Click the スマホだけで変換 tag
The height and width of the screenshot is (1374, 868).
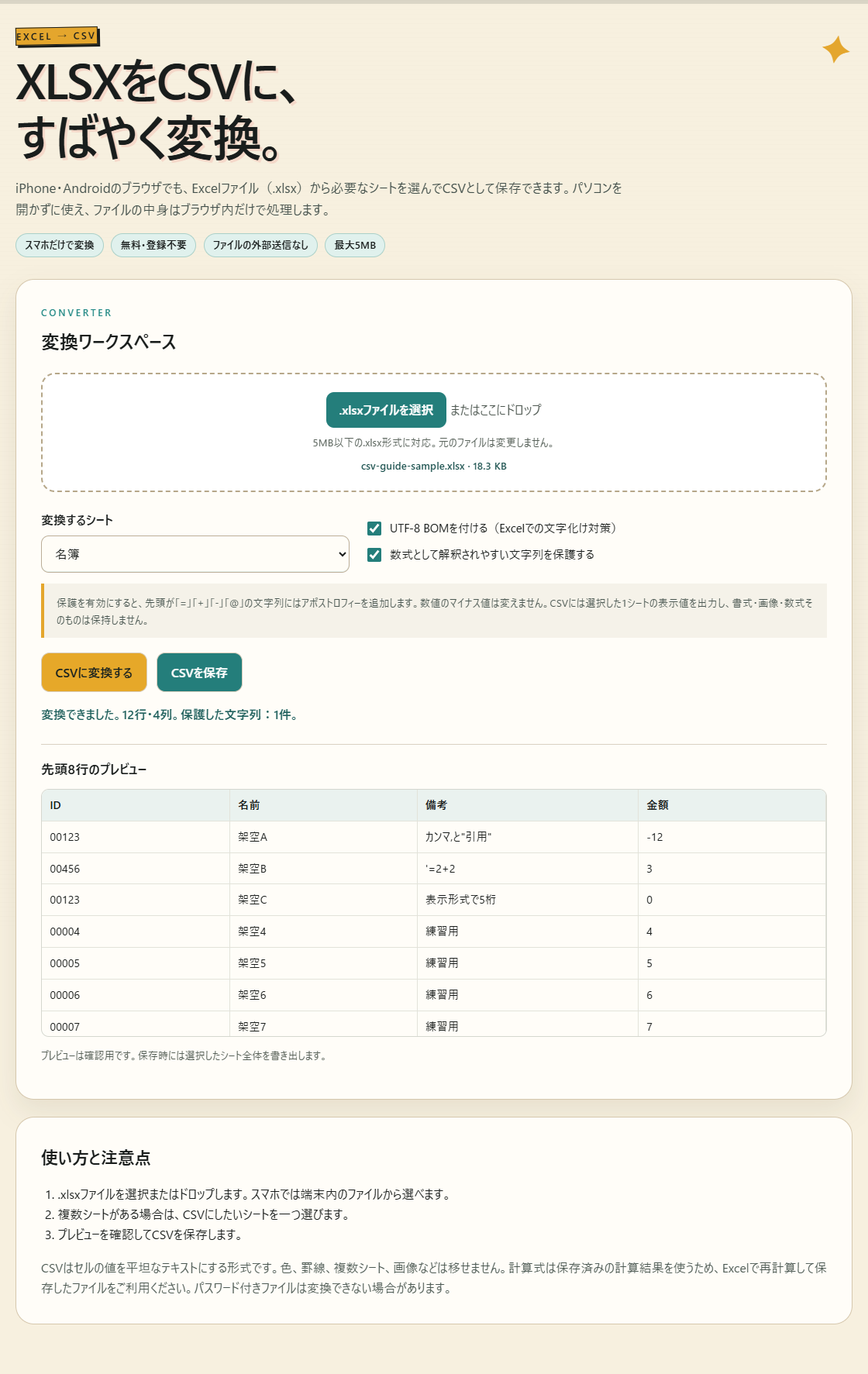click(60, 245)
